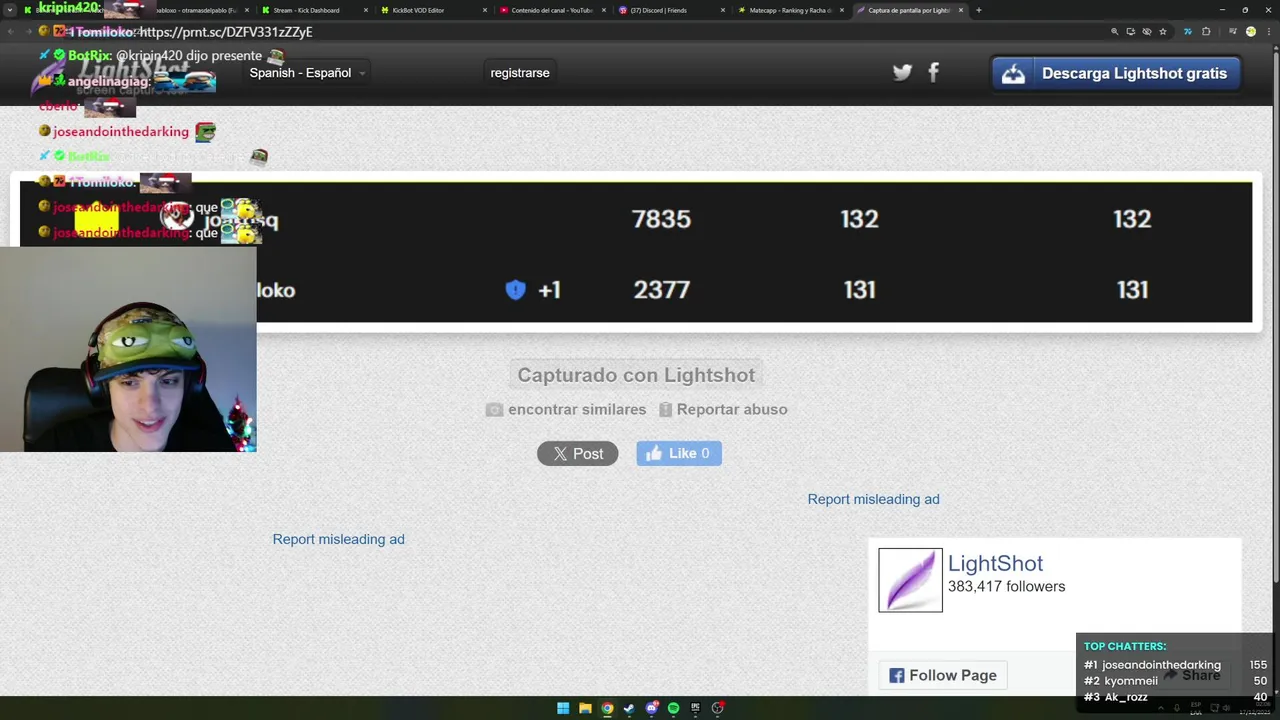This screenshot has width=1280, height=720.
Task: Open the Chrome profile avatar
Action: (1251, 31)
